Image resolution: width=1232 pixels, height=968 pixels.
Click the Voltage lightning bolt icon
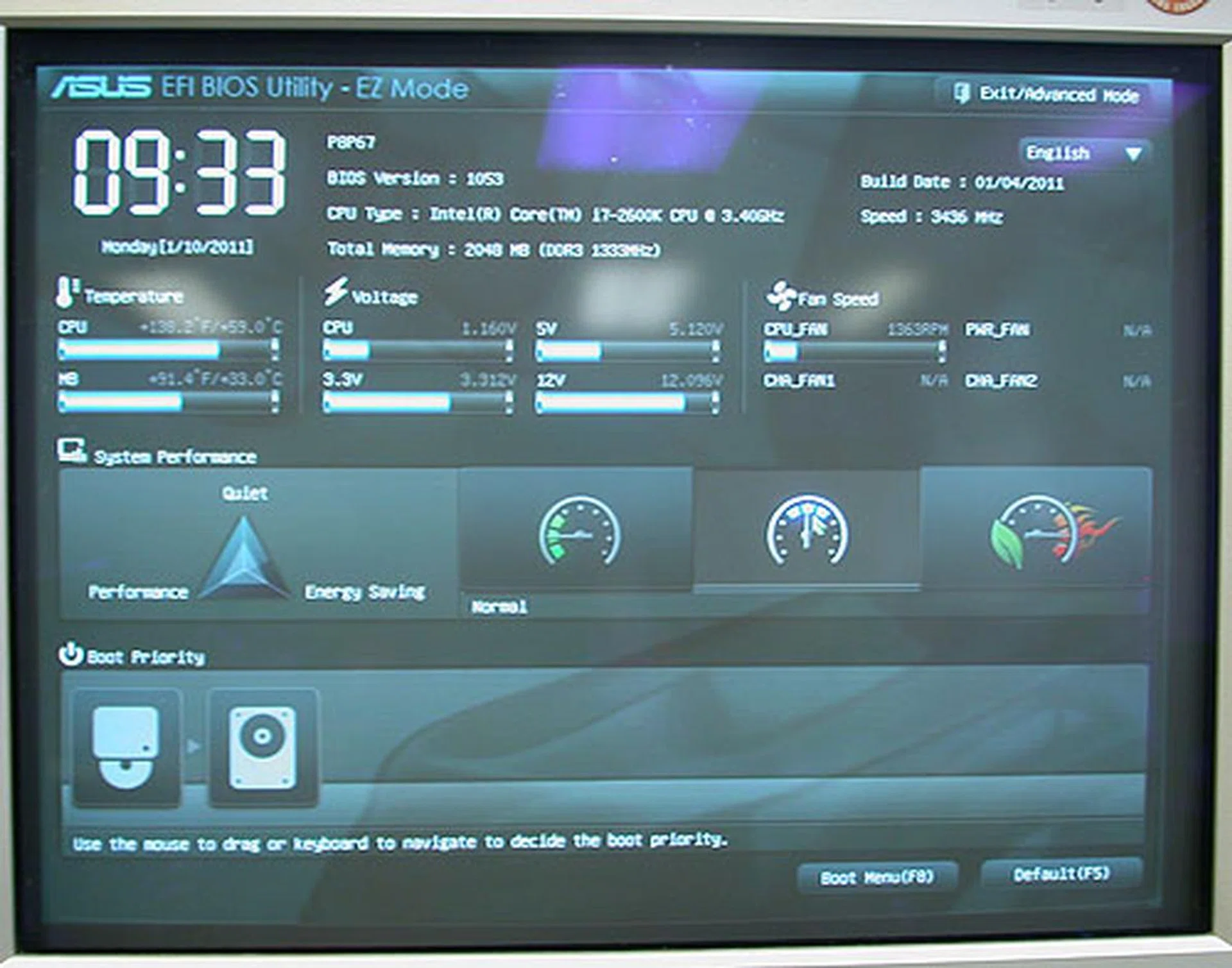point(336,293)
